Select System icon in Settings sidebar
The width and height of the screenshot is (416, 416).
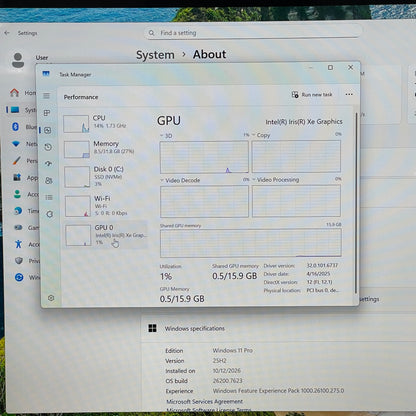[x=15, y=110]
